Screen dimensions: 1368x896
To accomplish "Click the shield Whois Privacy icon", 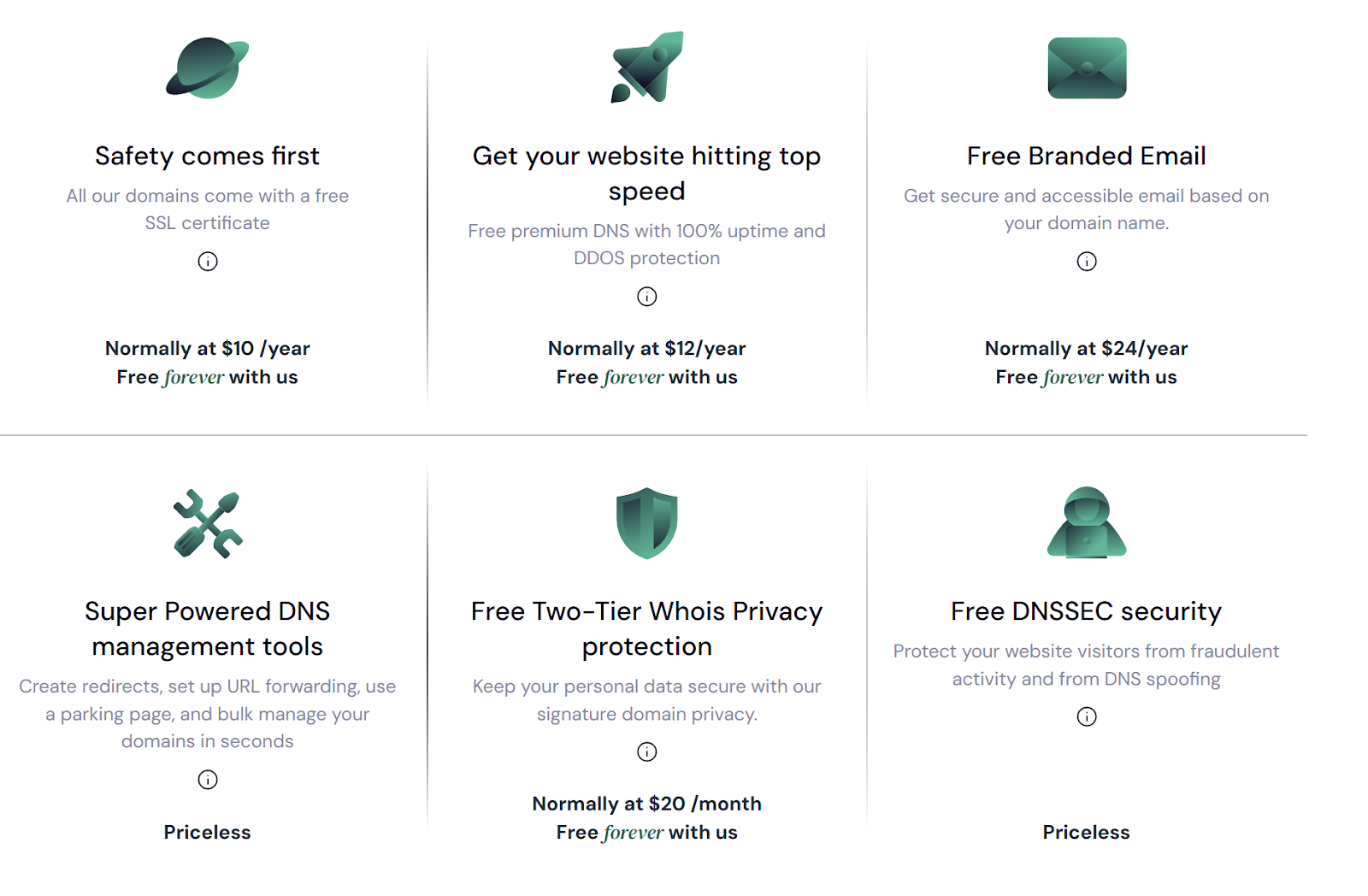I will click(x=647, y=523).
